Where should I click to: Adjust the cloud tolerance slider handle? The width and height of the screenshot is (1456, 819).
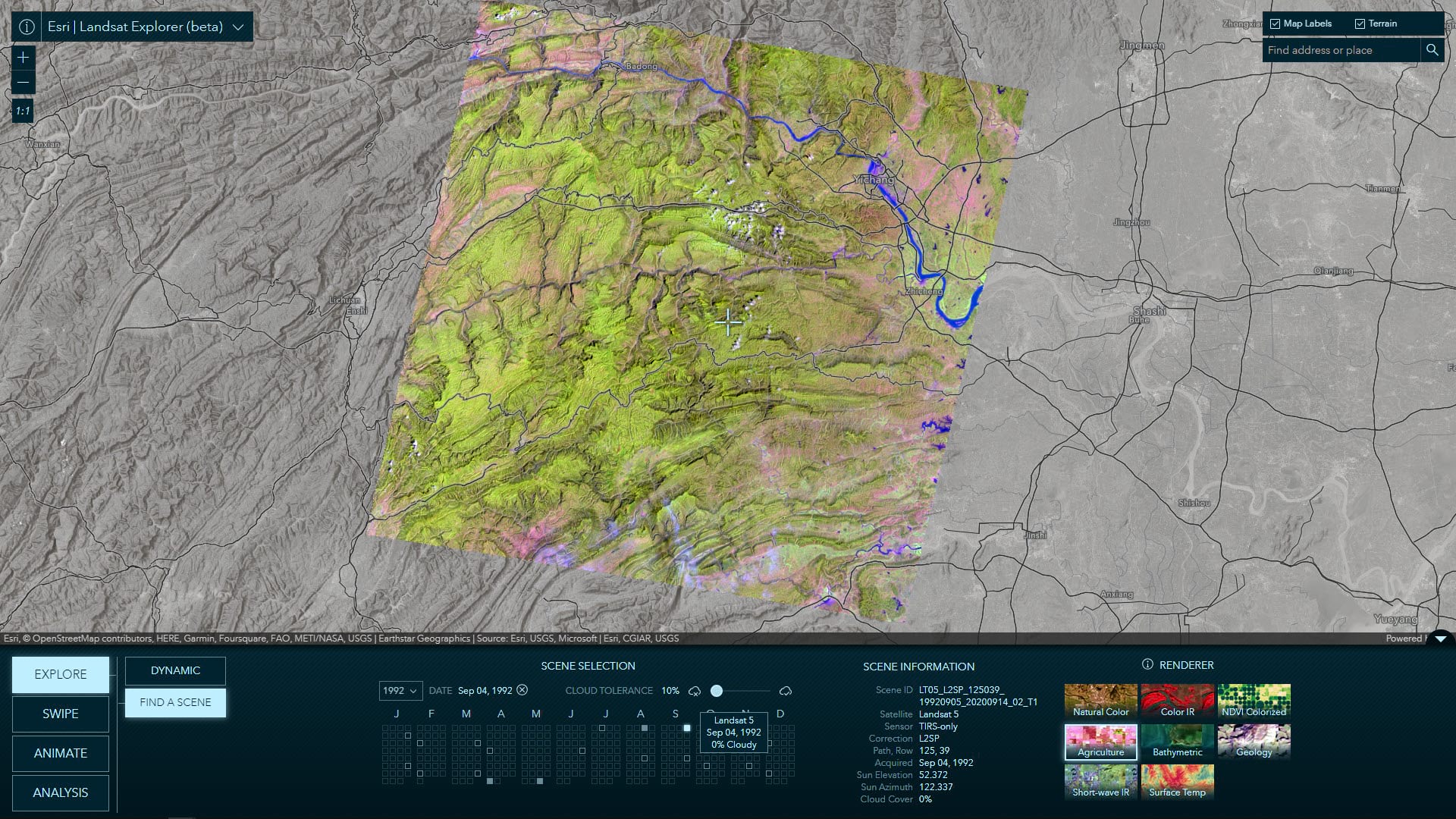point(717,691)
